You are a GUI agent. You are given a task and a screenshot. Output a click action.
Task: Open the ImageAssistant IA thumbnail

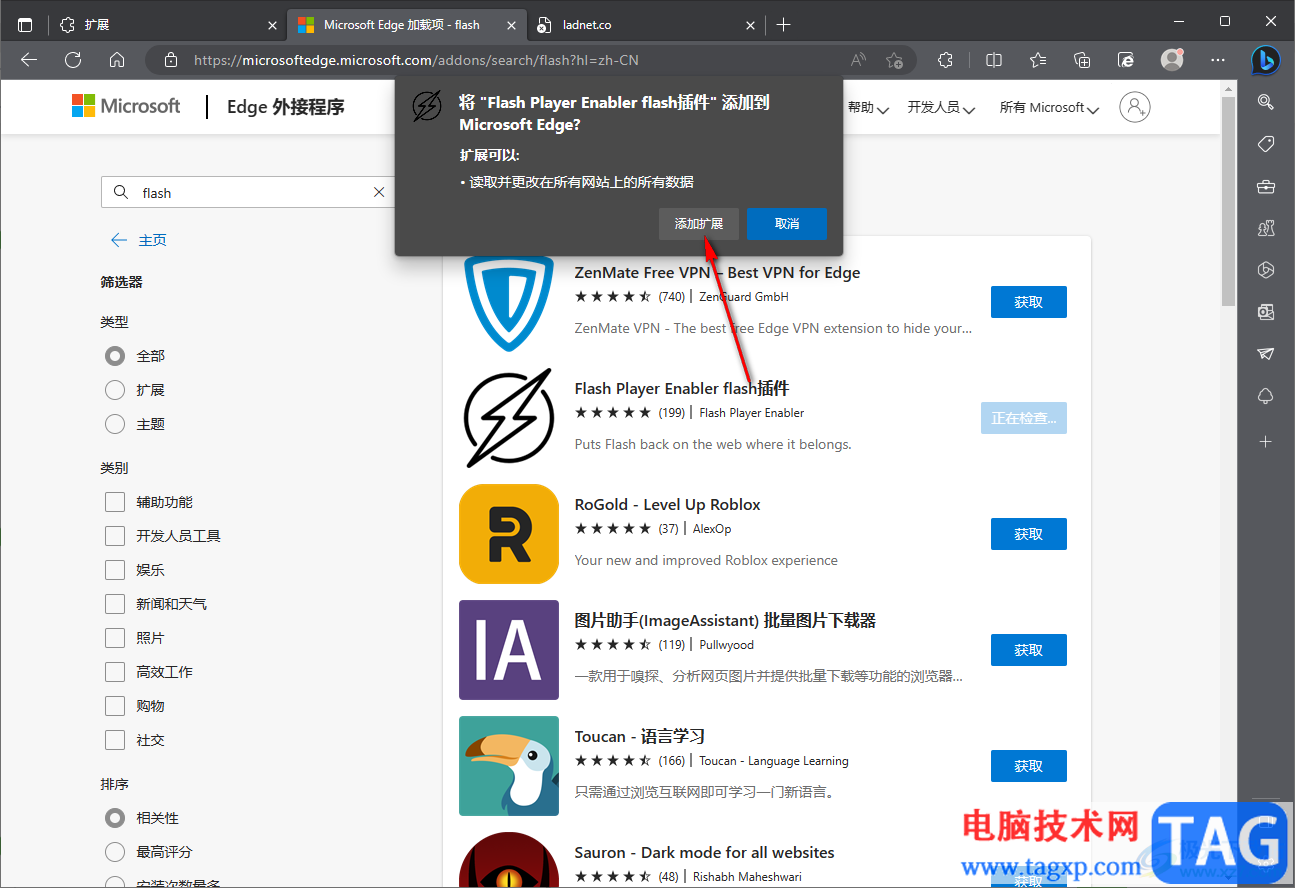pyautogui.click(x=509, y=650)
